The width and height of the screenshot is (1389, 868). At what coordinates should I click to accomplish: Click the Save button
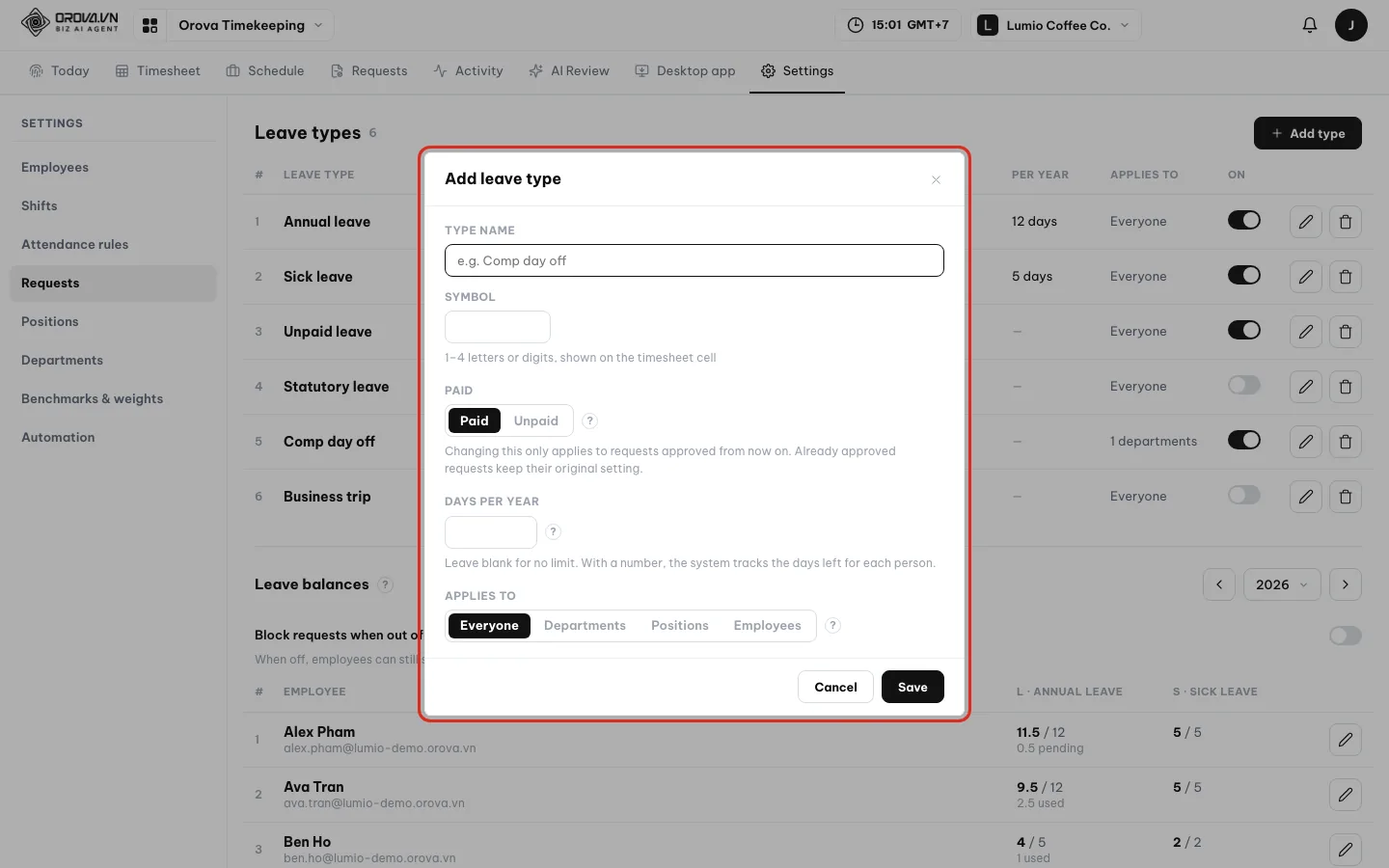912,687
